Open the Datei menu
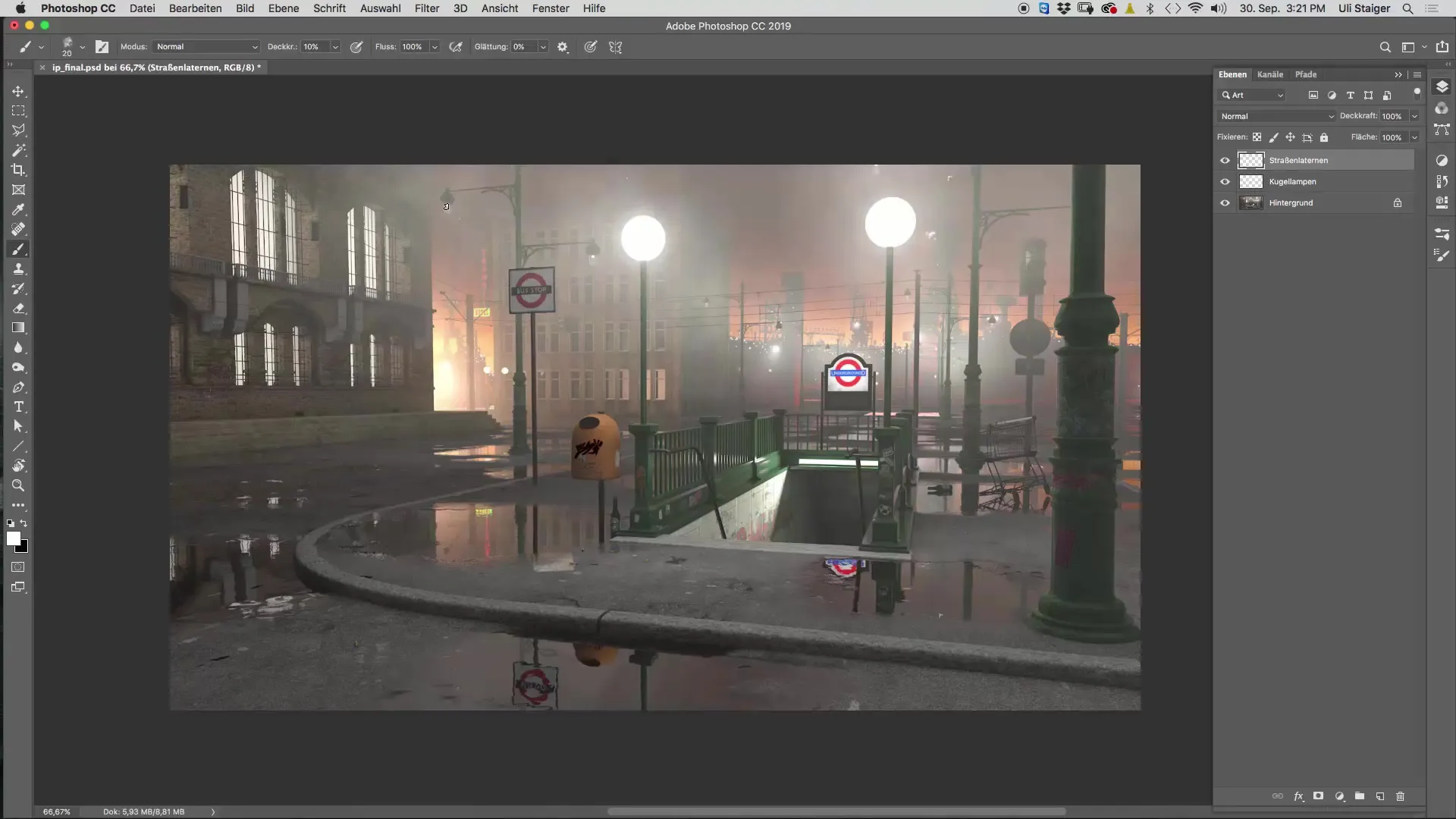The image size is (1456, 819). point(142,8)
